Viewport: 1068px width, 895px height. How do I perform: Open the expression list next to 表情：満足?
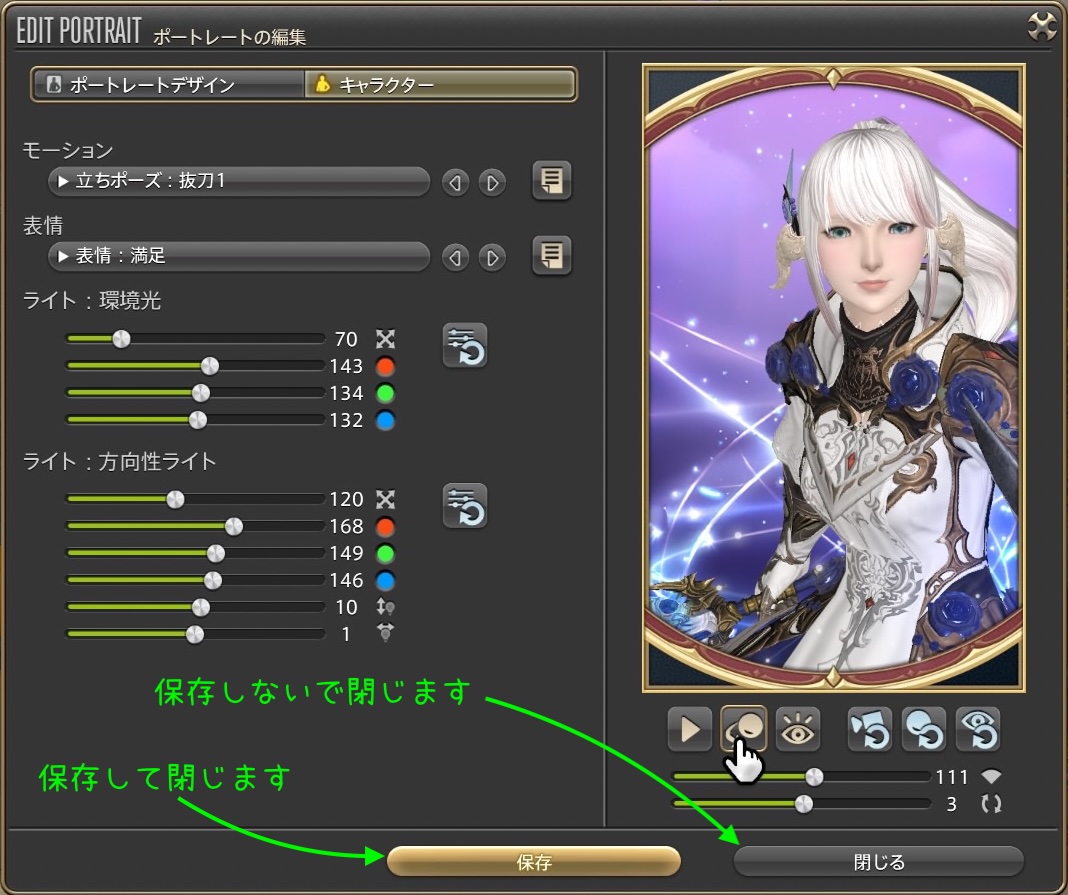(551, 256)
